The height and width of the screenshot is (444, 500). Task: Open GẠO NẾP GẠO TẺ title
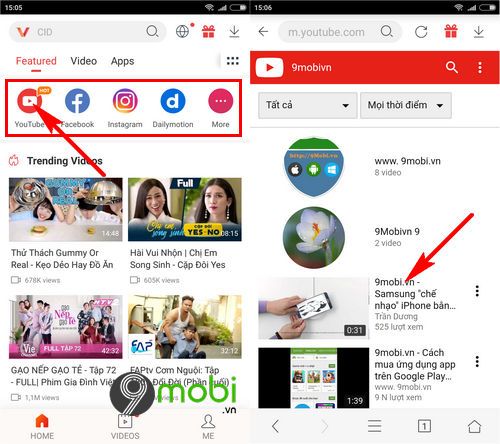63,376
